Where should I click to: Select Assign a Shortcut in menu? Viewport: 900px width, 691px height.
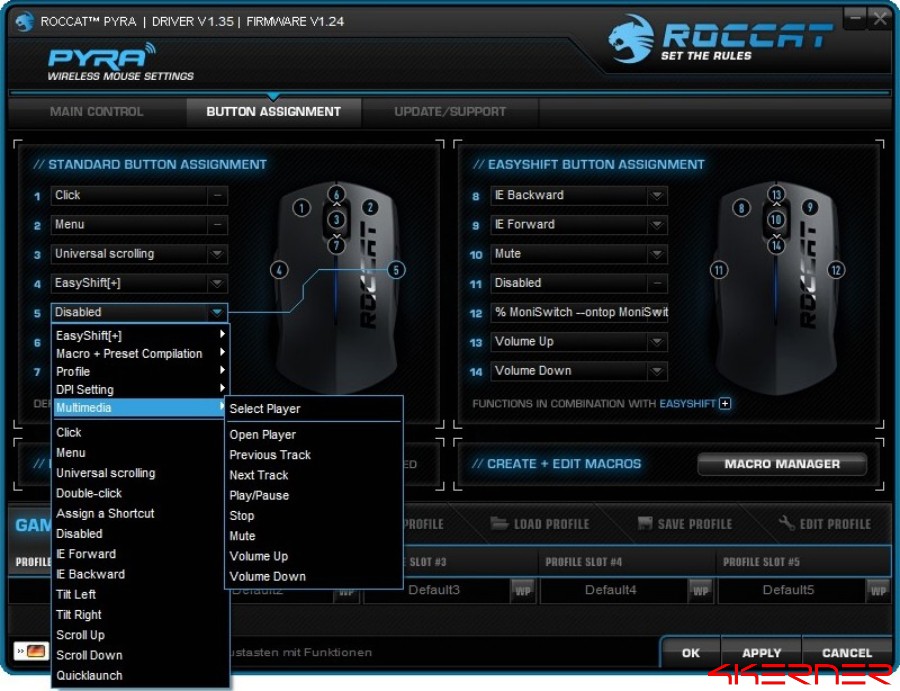click(140, 513)
